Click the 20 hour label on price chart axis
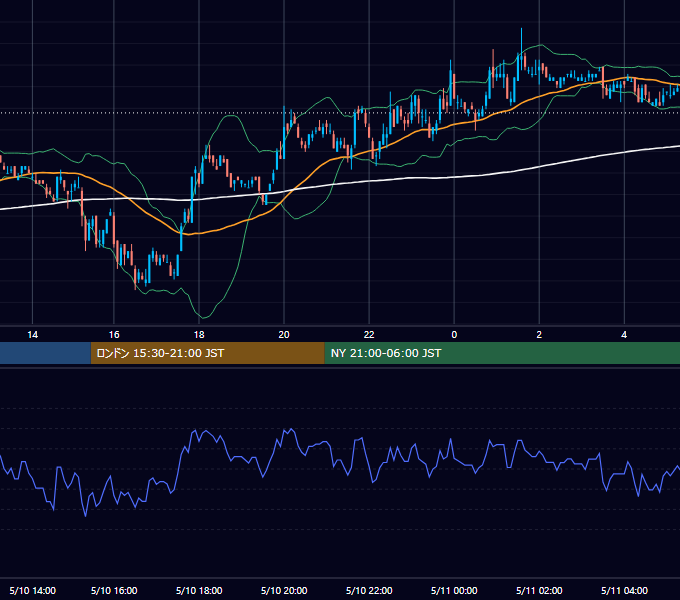Image resolution: width=680 pixels, height=600 pixels. pos(284,335)
